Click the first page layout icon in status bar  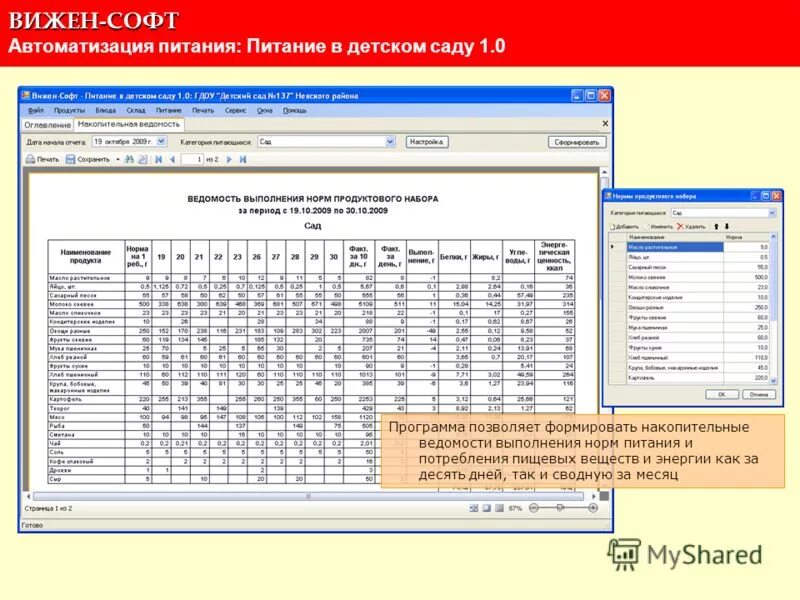(x=474, y=508)
